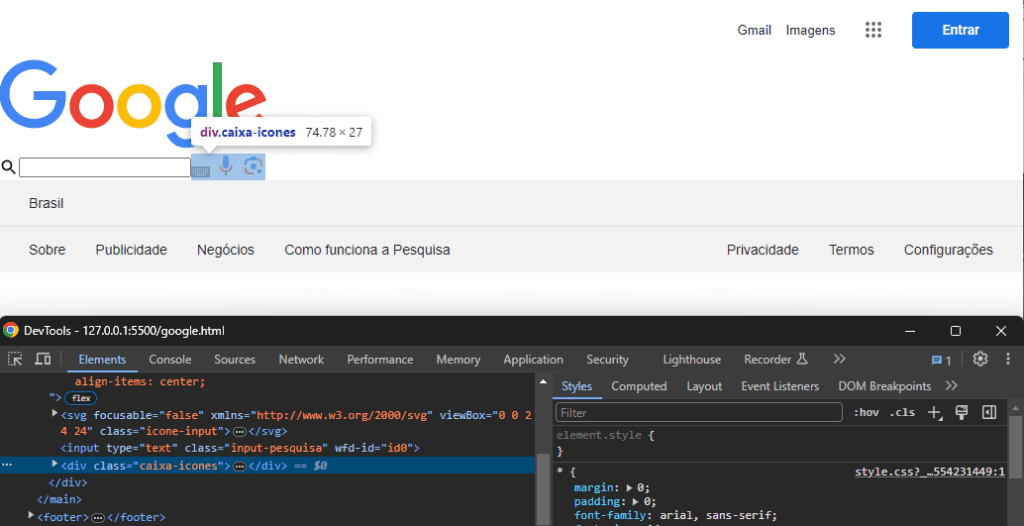
Task: Select the closing main tag row
Action: point(59,499)
